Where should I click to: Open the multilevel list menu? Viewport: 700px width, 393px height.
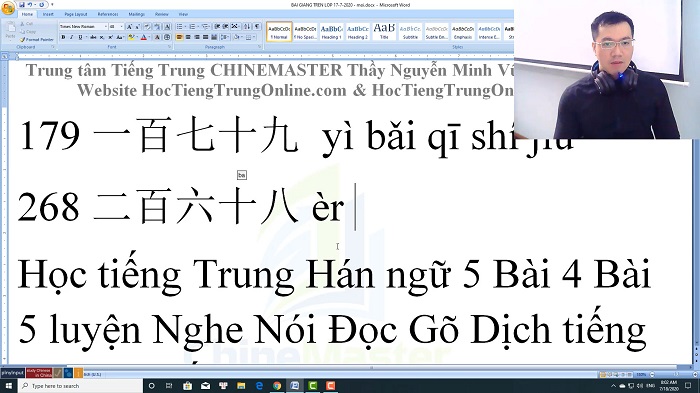[206, 27]
